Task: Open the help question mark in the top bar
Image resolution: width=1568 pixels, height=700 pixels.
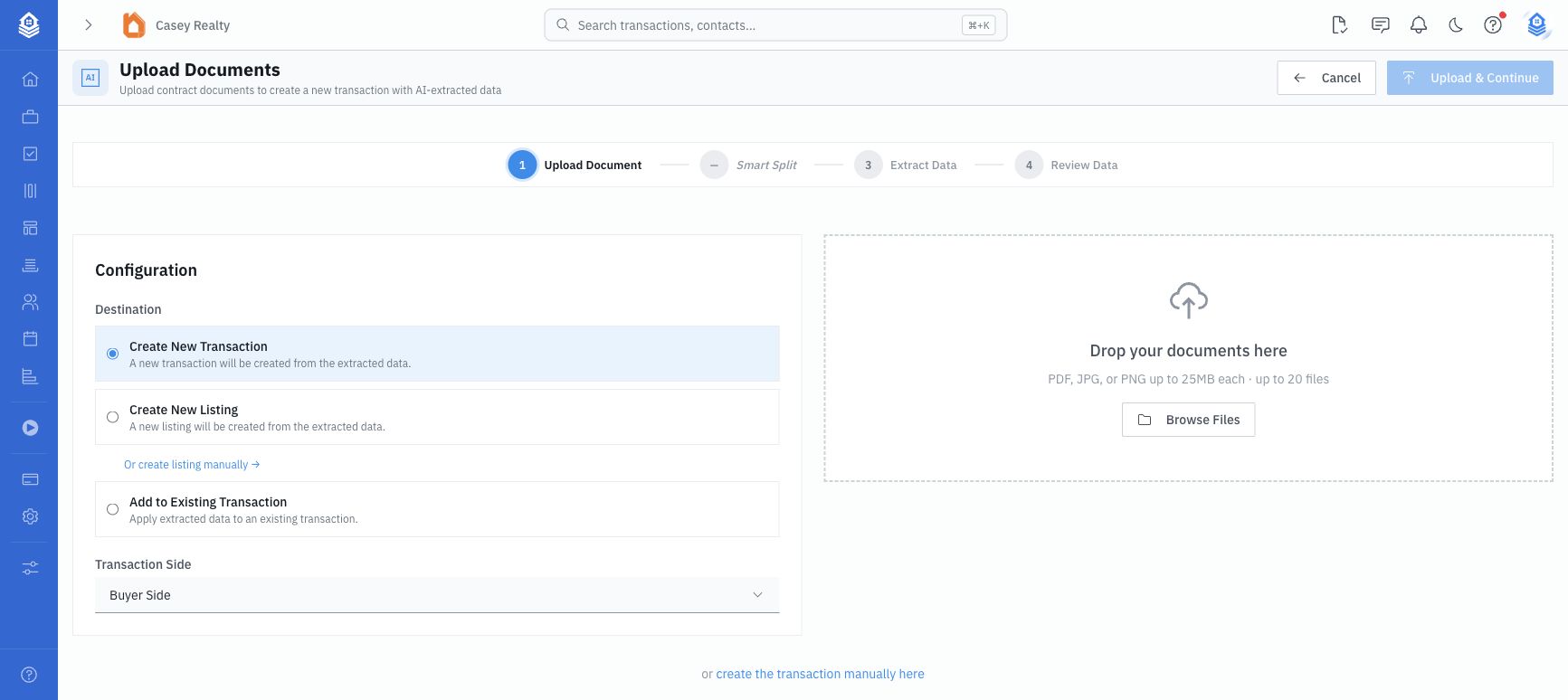Action: (x=1493, y=25)
